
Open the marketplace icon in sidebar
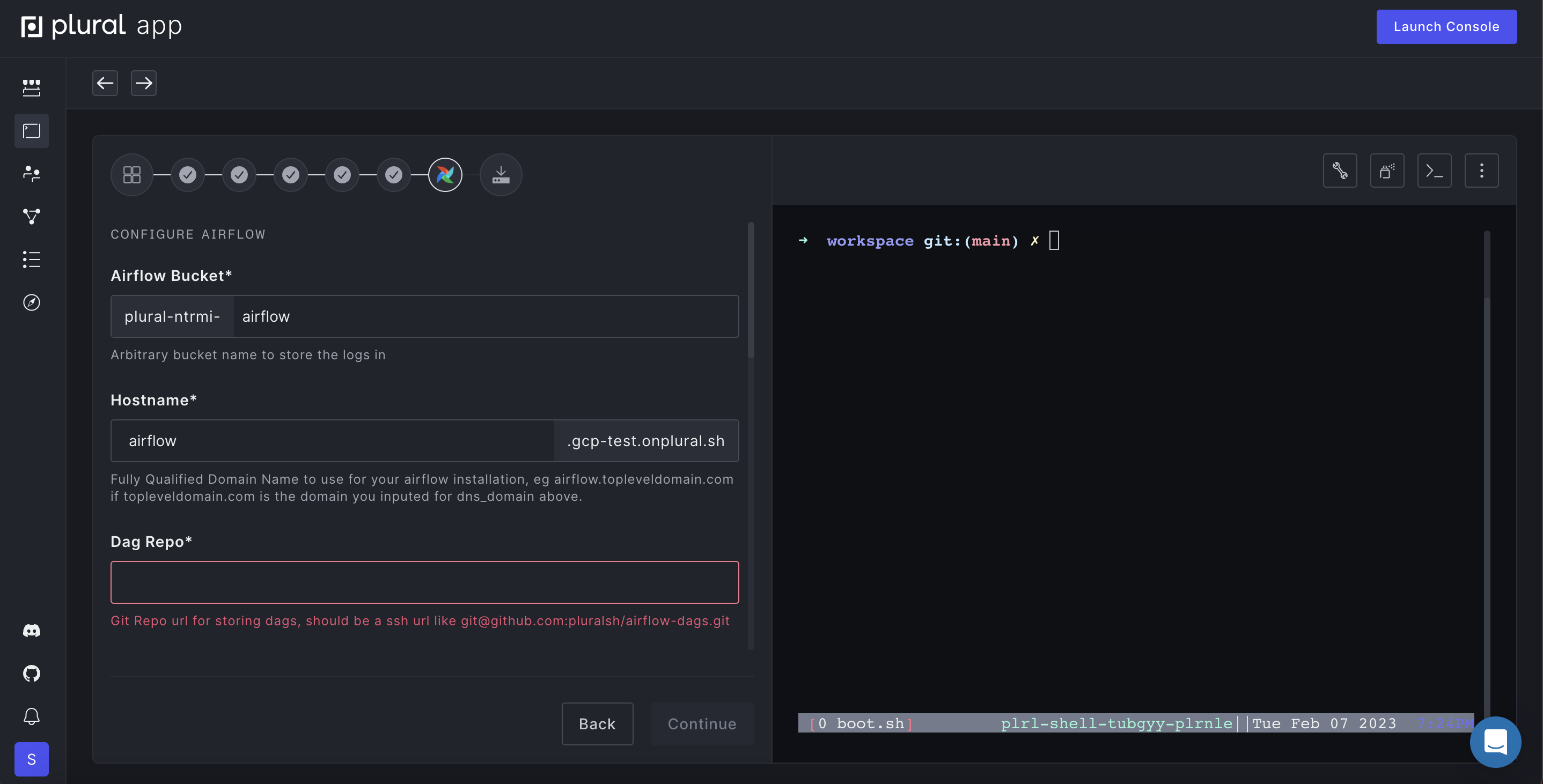31,87
